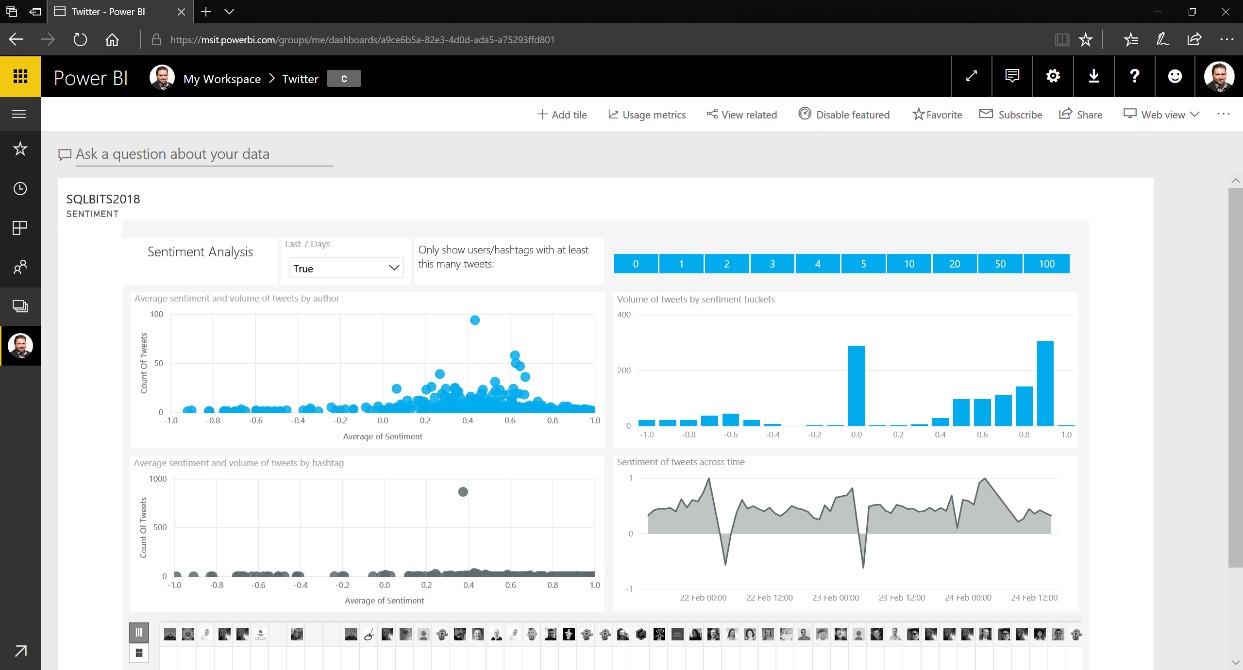The height and width of the screenshot is (670, 1243).
Task: Click Ask a question about your data
Action: point(195,153)
